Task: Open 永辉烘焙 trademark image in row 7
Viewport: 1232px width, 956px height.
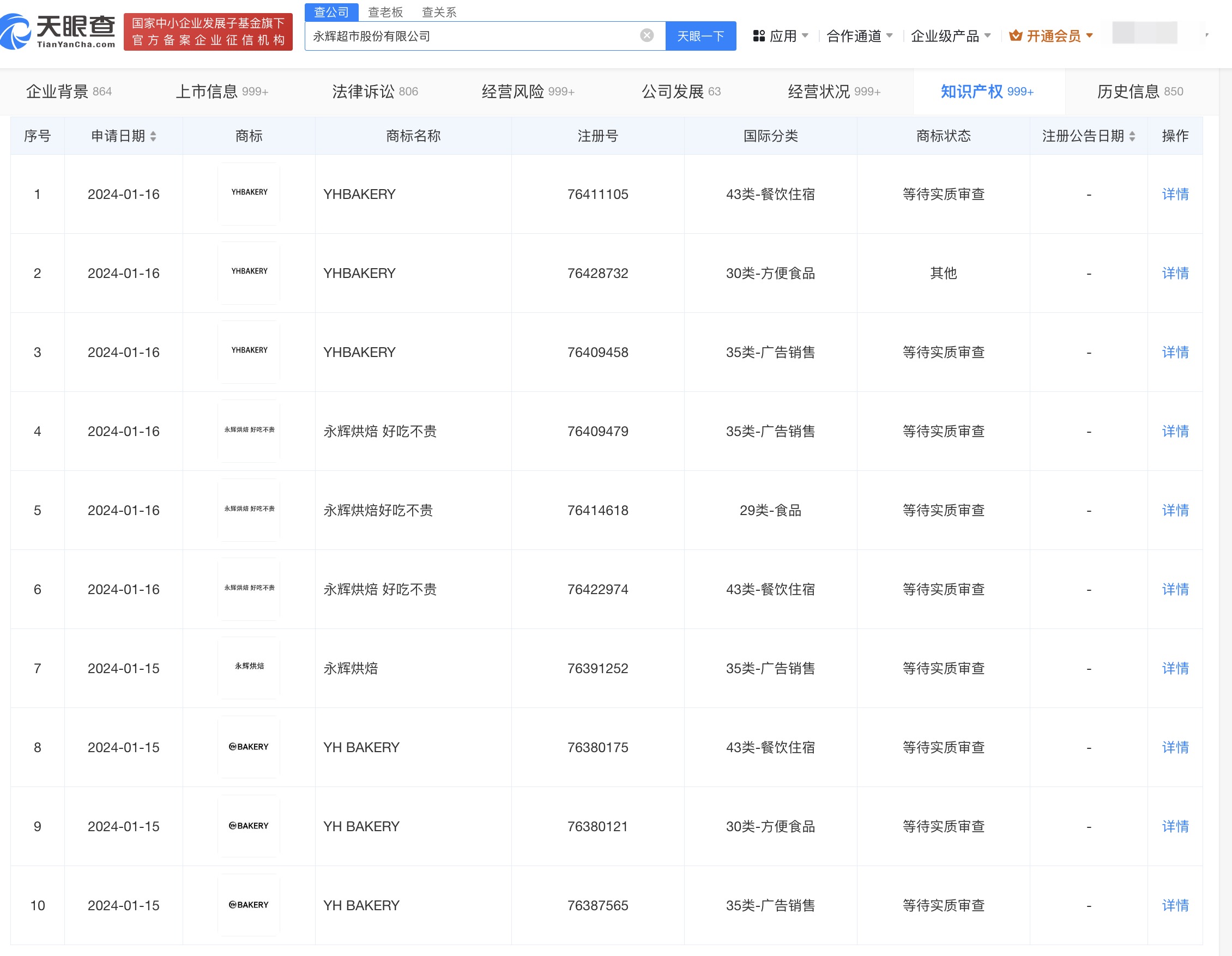Action: 249,667
